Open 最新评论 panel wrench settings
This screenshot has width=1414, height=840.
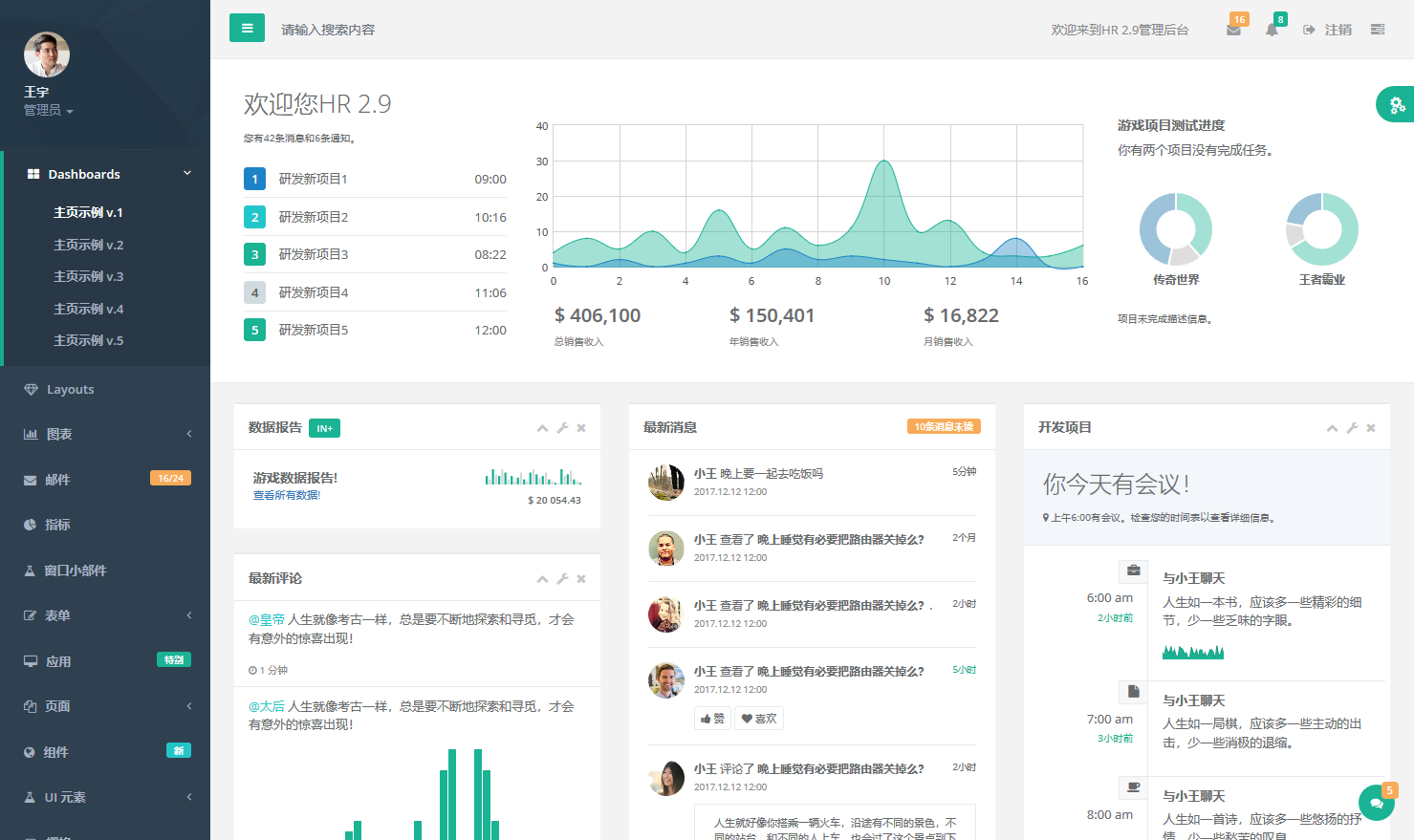(x=562, y=579)
